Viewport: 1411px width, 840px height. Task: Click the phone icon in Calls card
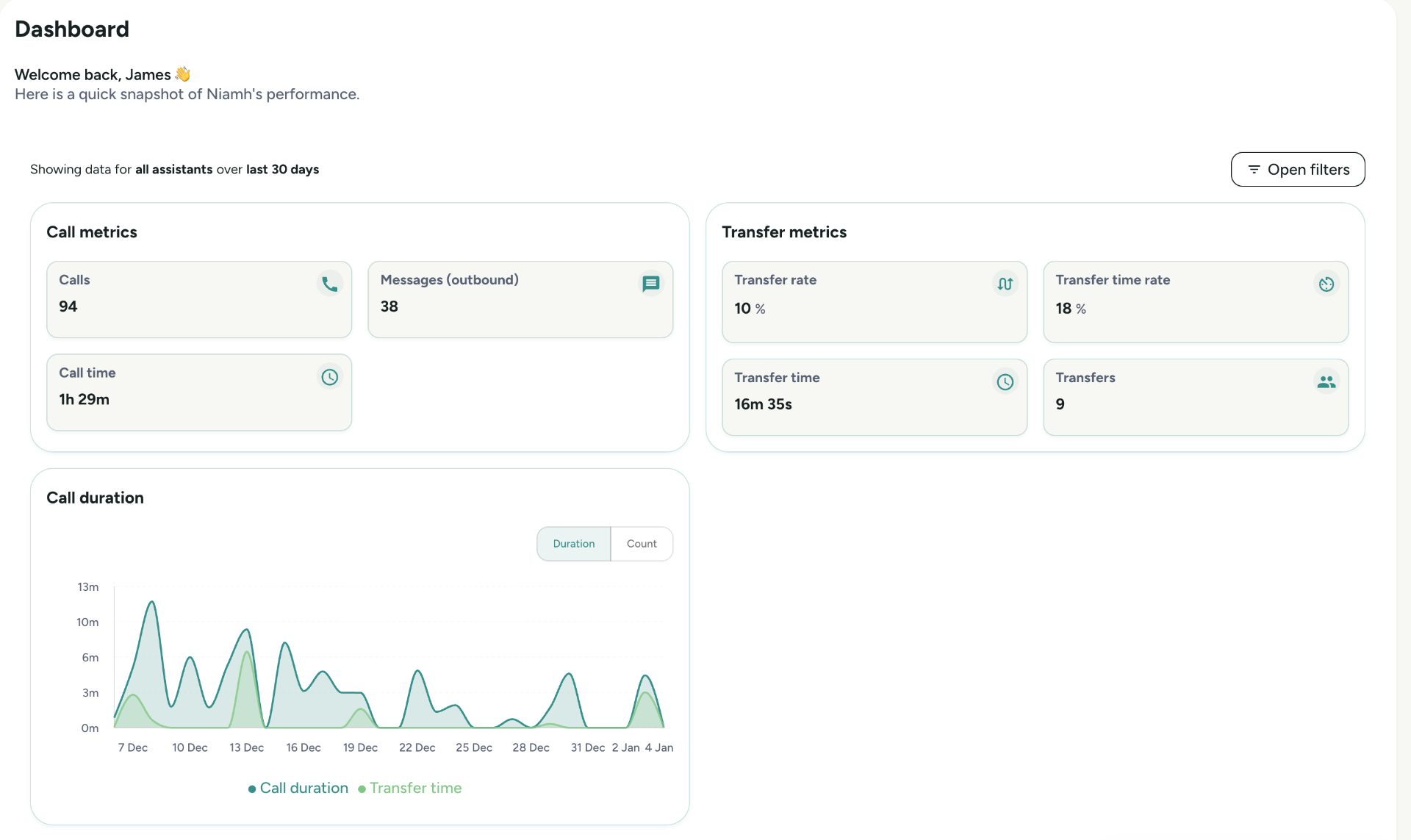[x=330, y=284]
